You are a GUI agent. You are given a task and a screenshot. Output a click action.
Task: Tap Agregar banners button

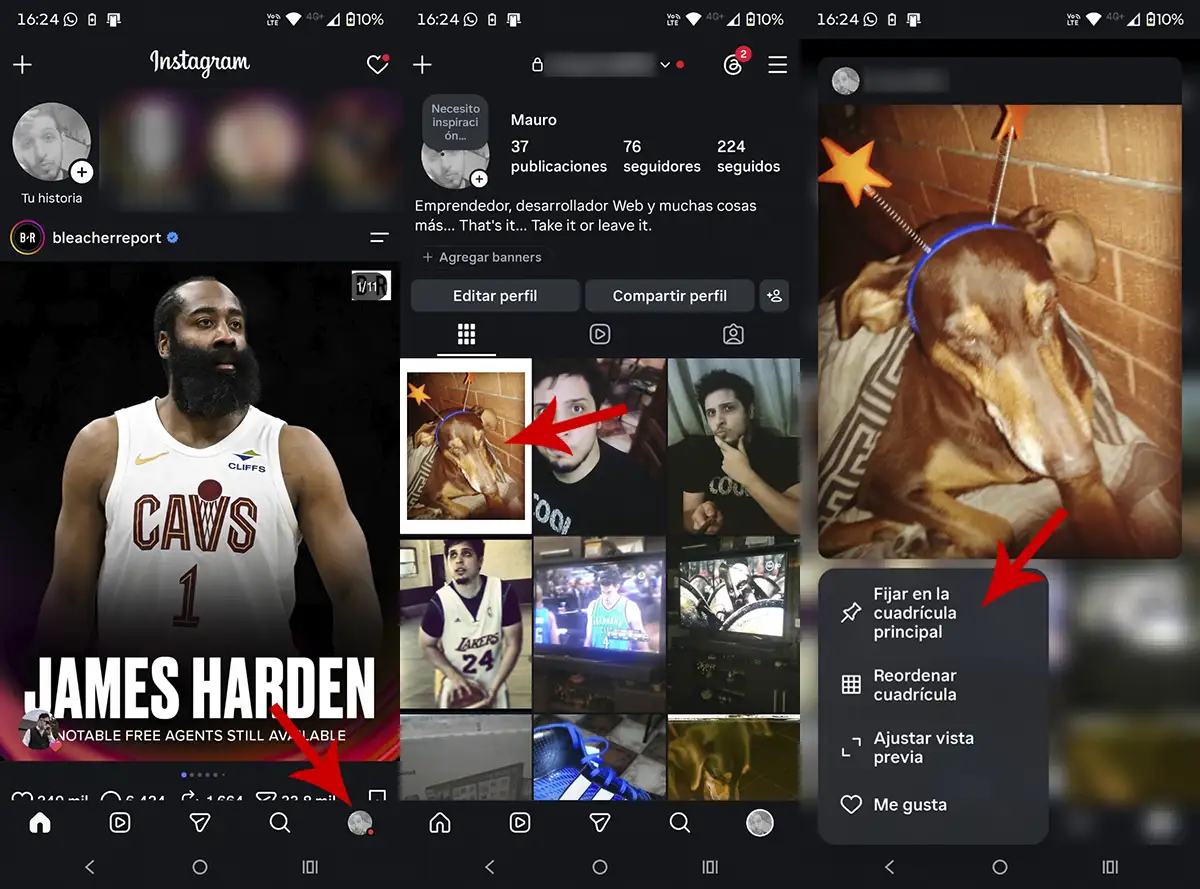[482, 257]
